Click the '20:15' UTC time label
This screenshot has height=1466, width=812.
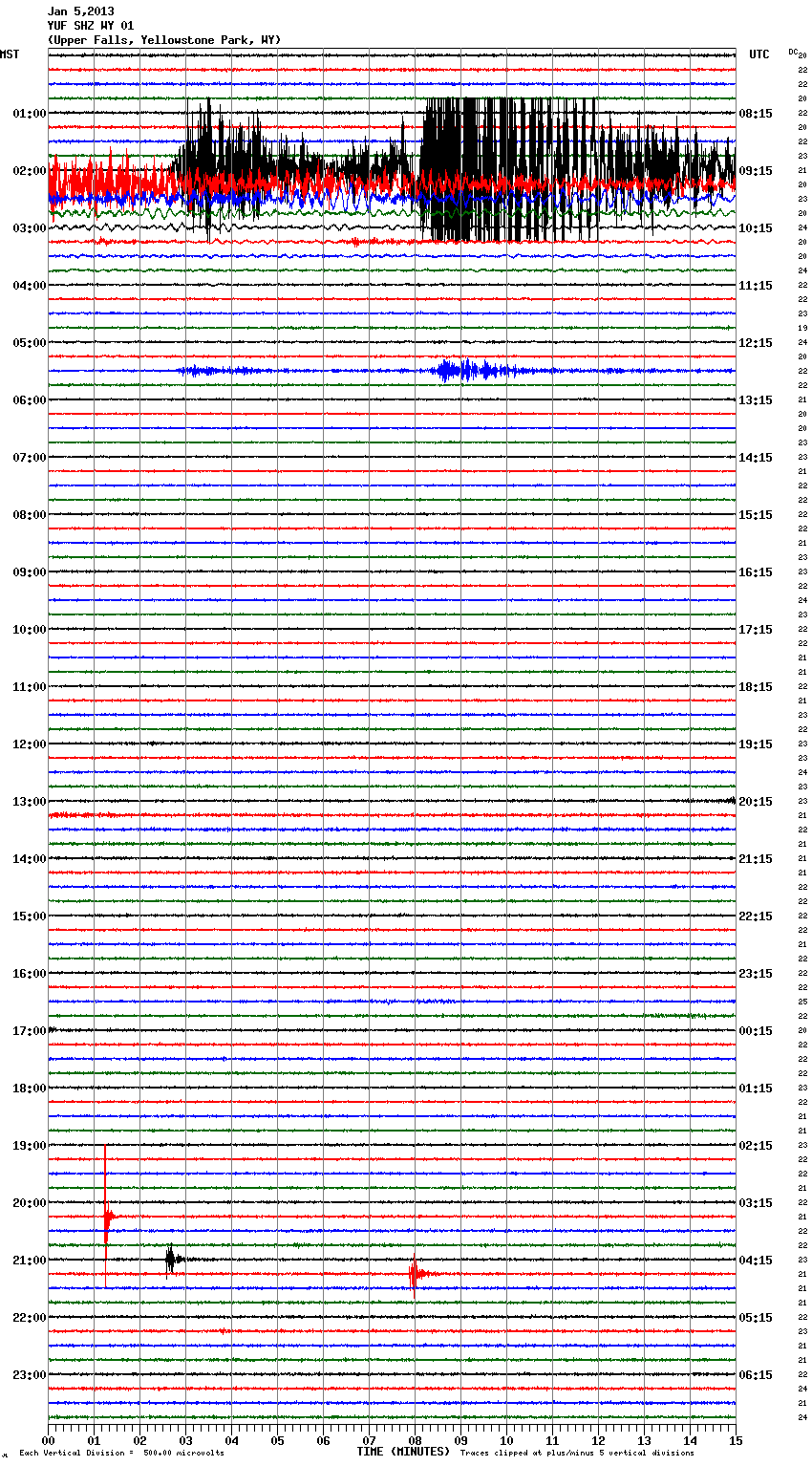point(756,802)
